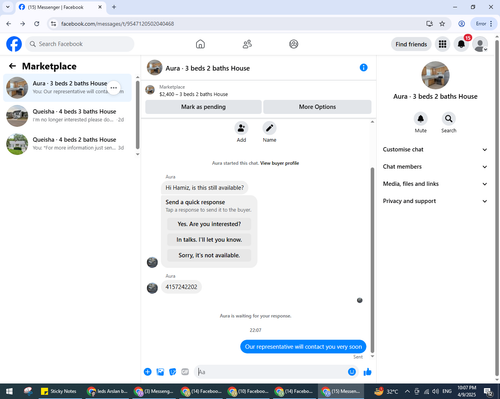
Task: View site information icon in the address bar
Action: [53, 24]
